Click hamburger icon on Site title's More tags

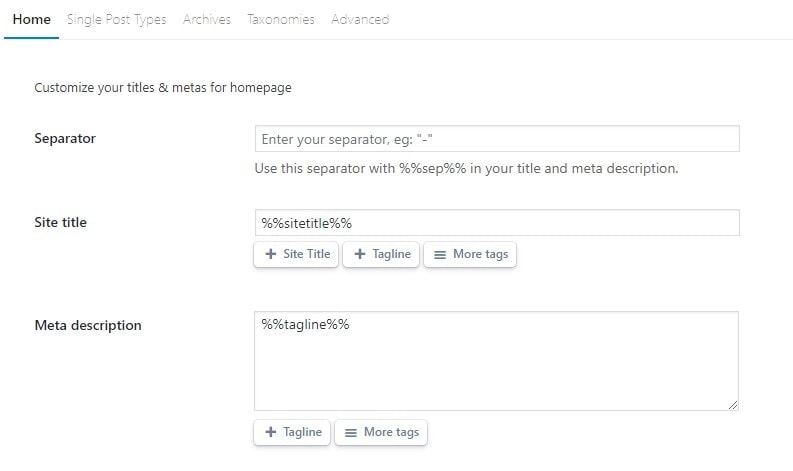coord(439,254)
